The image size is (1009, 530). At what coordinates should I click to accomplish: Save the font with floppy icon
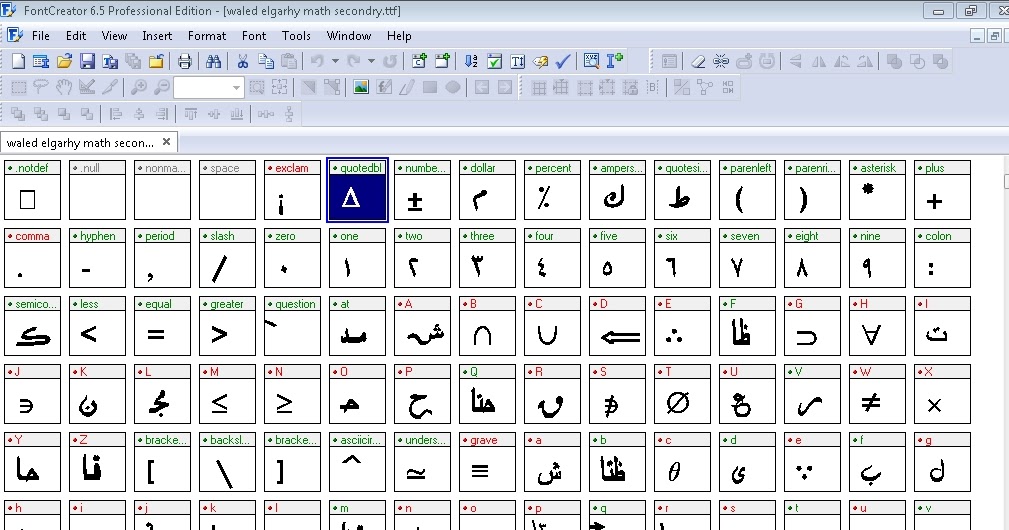[87, 62]
